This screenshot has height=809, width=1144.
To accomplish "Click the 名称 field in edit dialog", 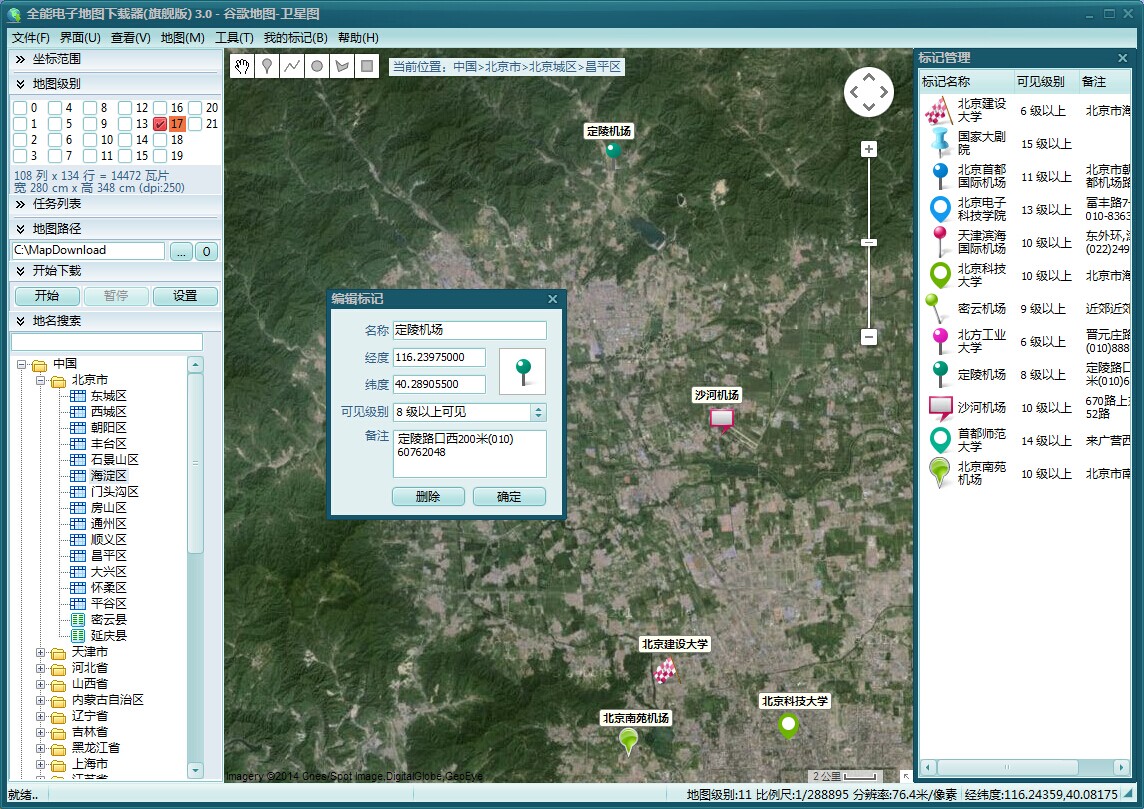I will coord(470,330).
